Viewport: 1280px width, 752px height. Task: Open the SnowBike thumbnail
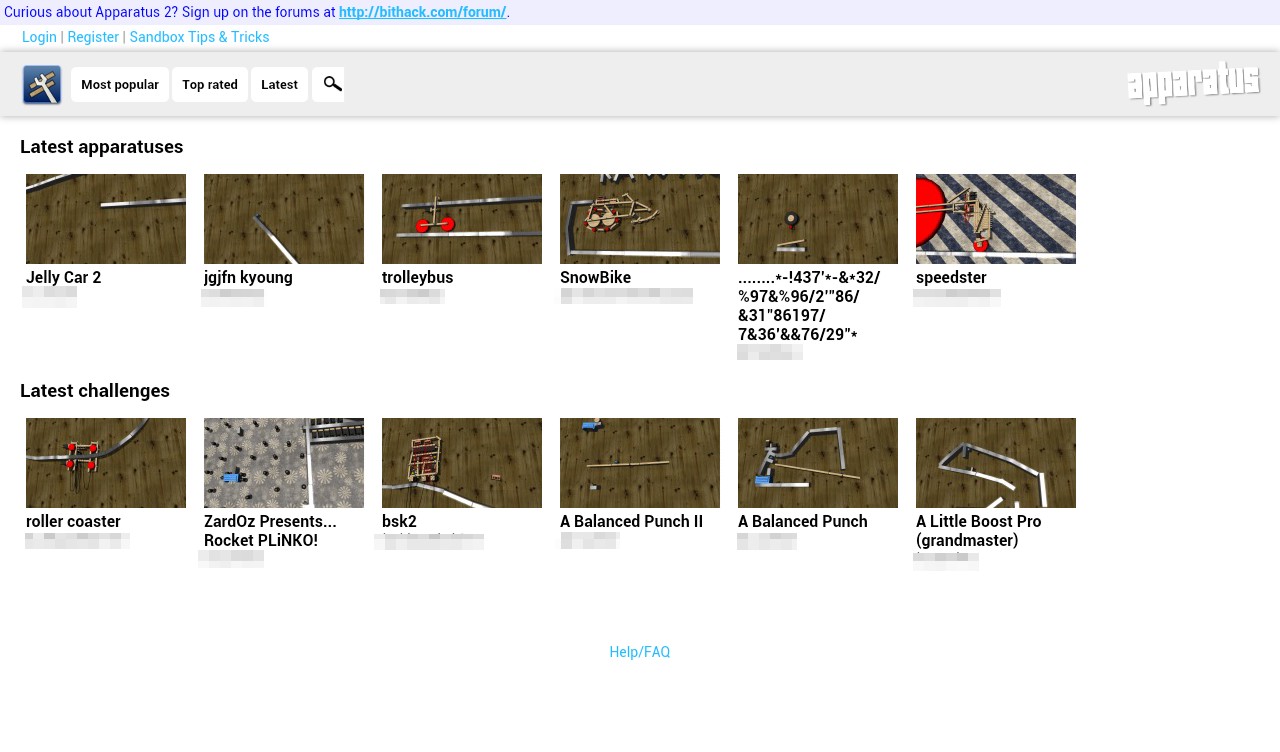click(x=640, y=219)
